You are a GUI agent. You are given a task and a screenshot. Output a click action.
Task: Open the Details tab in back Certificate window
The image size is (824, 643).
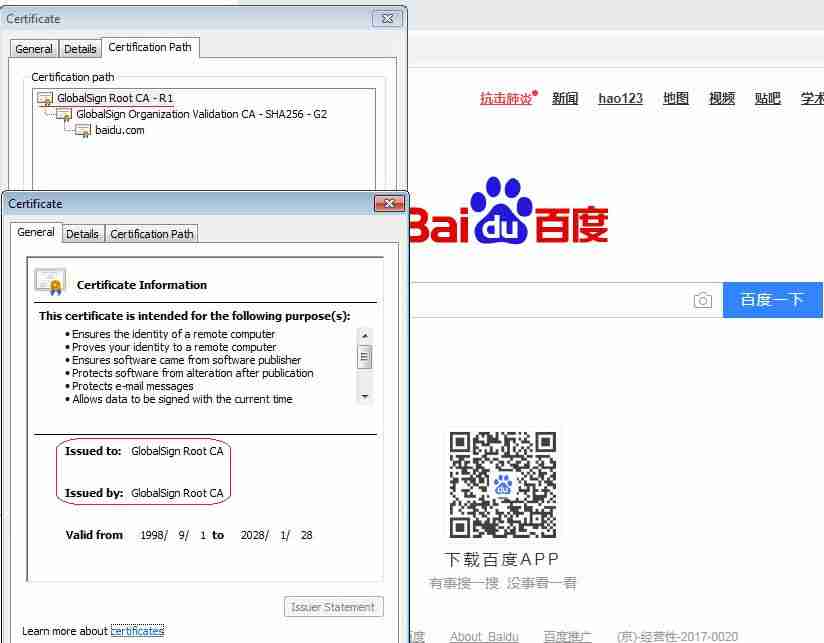pyautogui.click(x=80, y=49)
